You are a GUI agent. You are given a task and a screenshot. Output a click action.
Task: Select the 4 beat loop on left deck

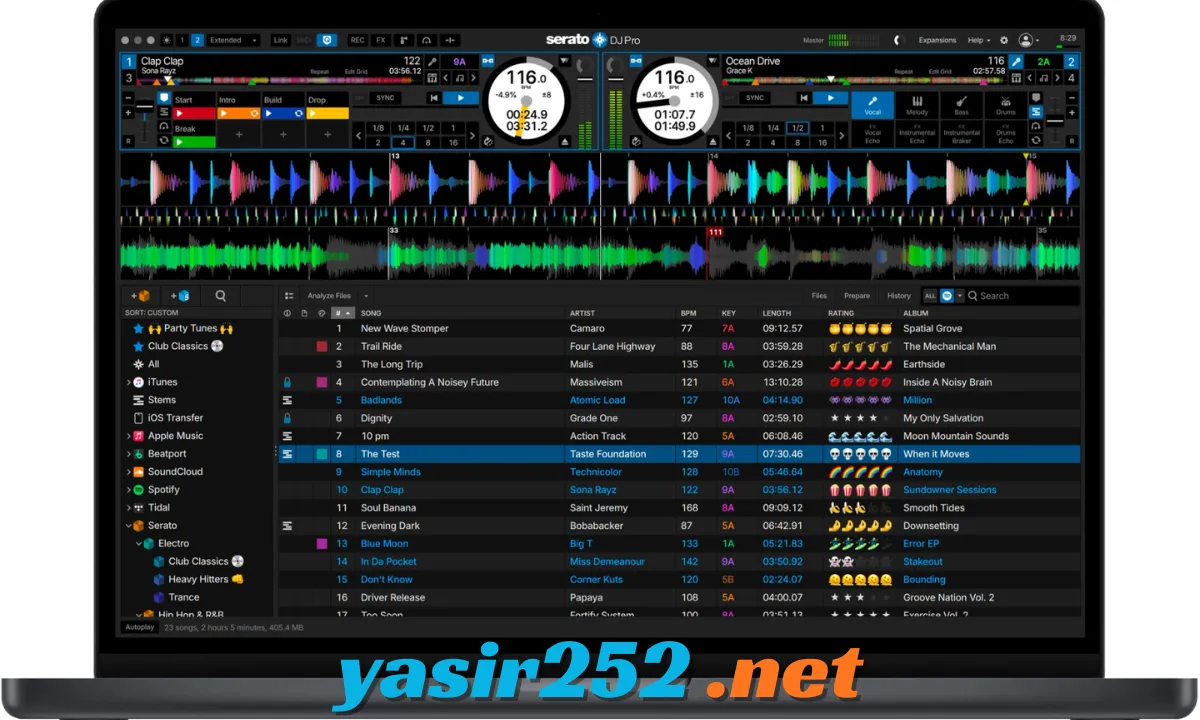[402, 143]
